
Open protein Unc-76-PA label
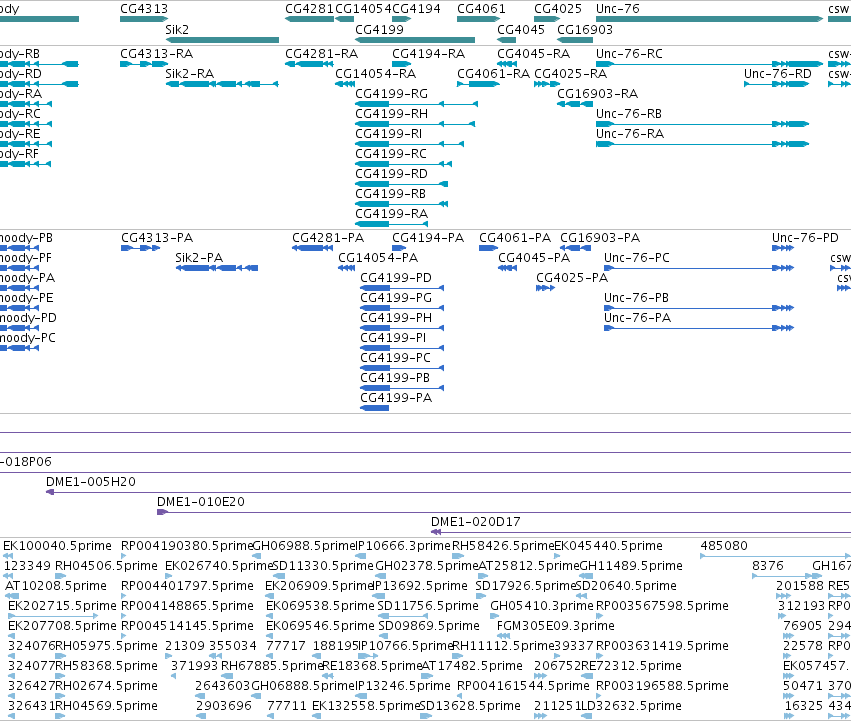[x=637, y=318]
